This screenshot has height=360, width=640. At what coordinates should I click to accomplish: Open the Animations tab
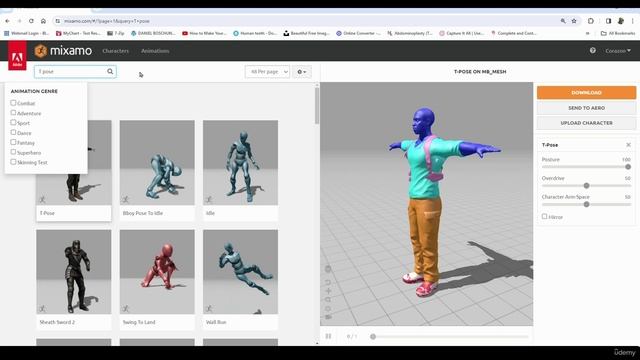[x=155, y=51]
